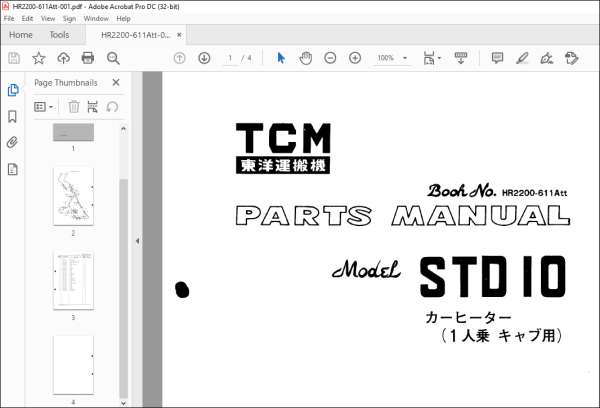Click the upload to cloud icon
The width and height of the screenshot is (600, 408).
(x=64, y=58)
